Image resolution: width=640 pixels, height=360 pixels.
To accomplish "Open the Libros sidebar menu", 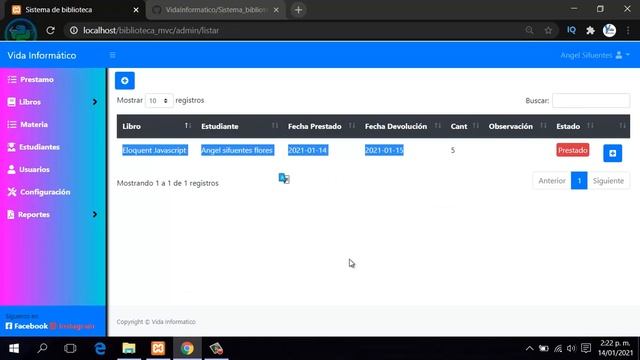I will click(x=30, y=102).
